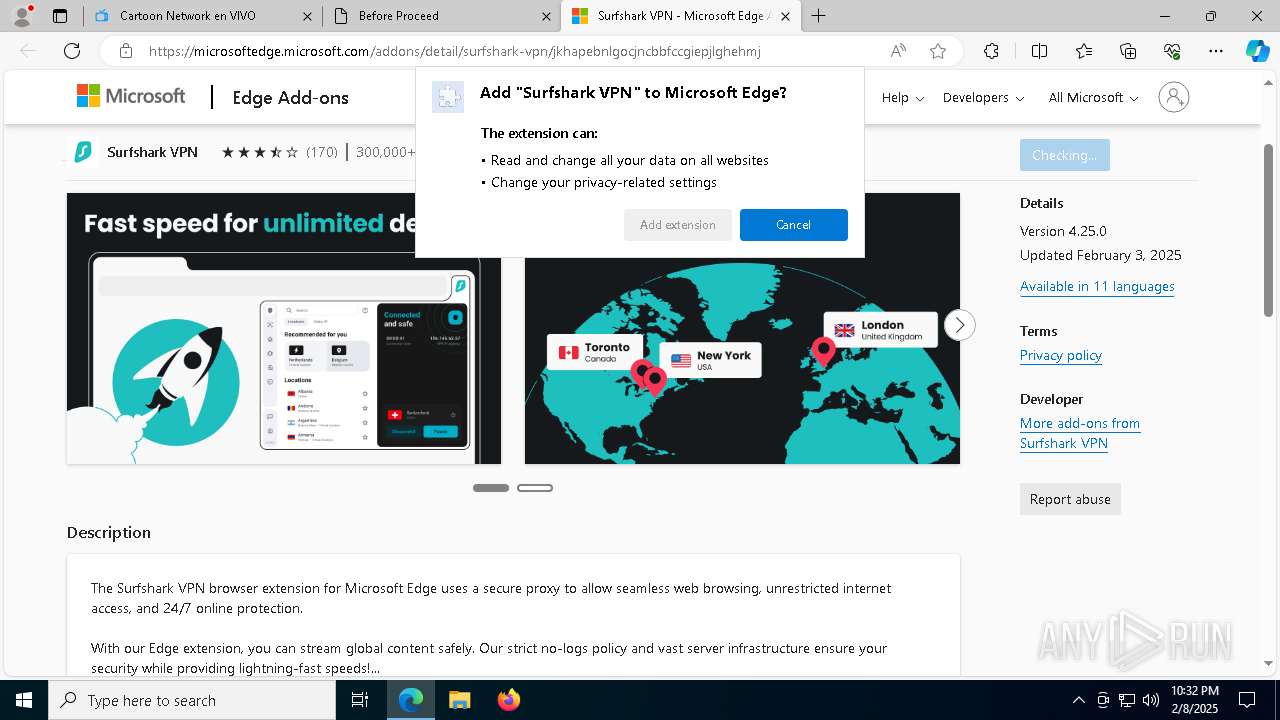Open the Edge profile icon
The image size is (1280, 720).
[x=21, y=16]
